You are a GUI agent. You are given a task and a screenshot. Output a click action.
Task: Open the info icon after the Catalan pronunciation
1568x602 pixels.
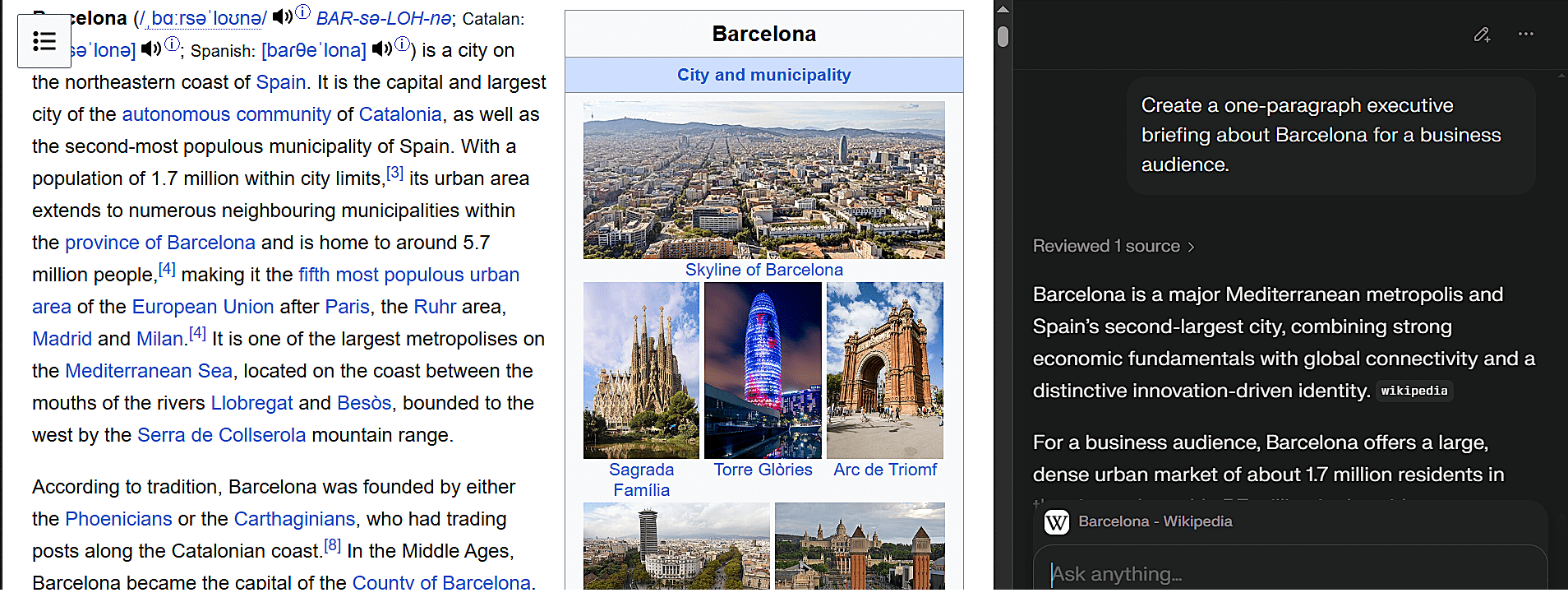172,44
